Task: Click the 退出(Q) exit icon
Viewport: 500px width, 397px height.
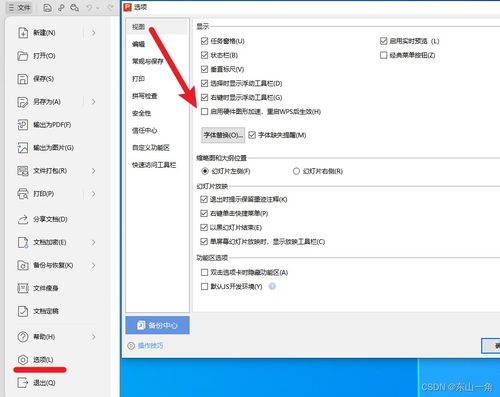Action: [23, 383]
